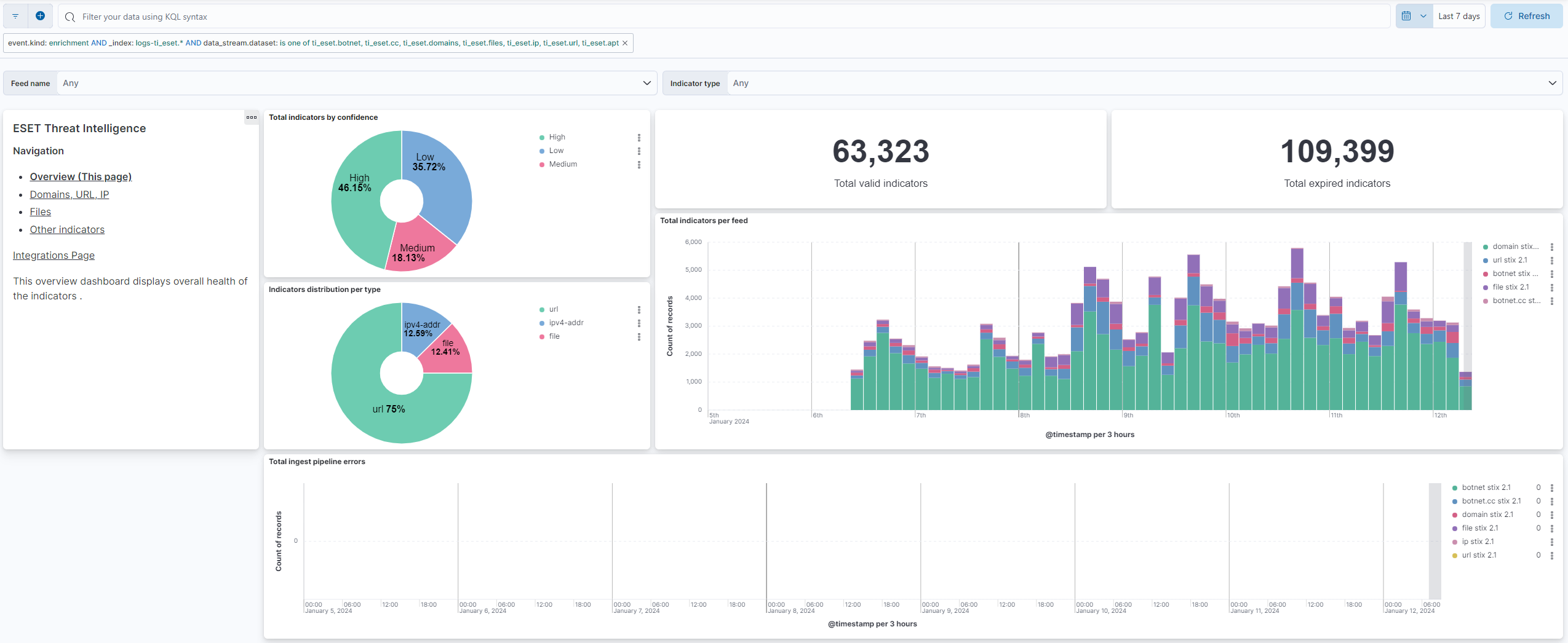Toggle the ipv4-addr series in the distribution legend
The width and height of the screenshot is (1568, 643).
(565, 322)
